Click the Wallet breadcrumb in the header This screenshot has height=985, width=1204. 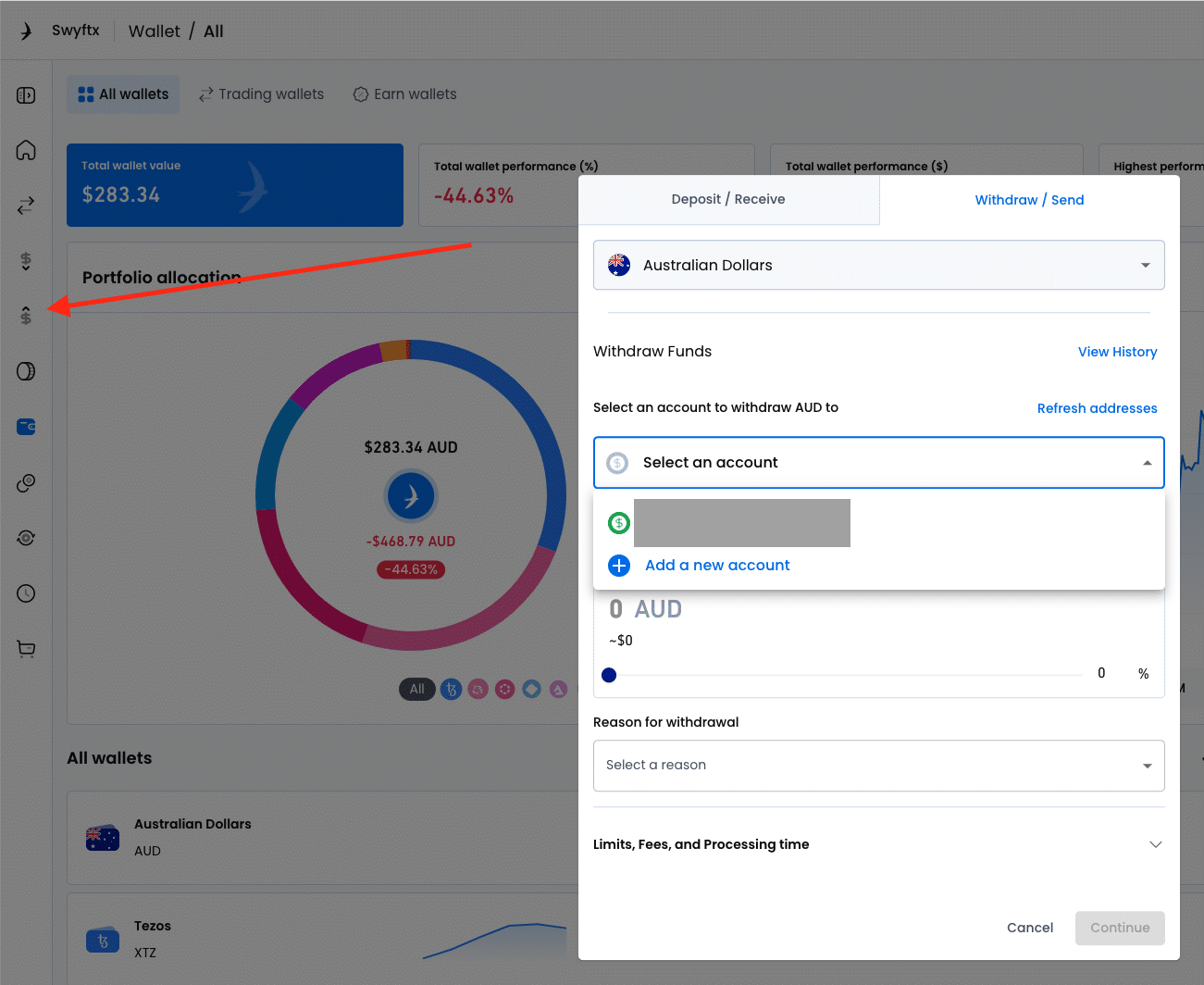(155, 31)
